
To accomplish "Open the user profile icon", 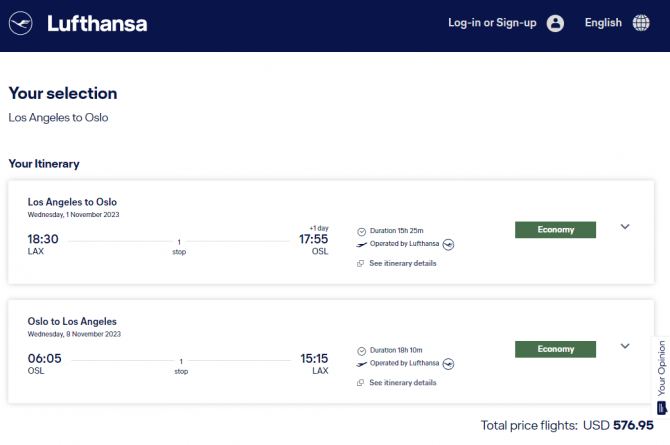I will 555,23.
